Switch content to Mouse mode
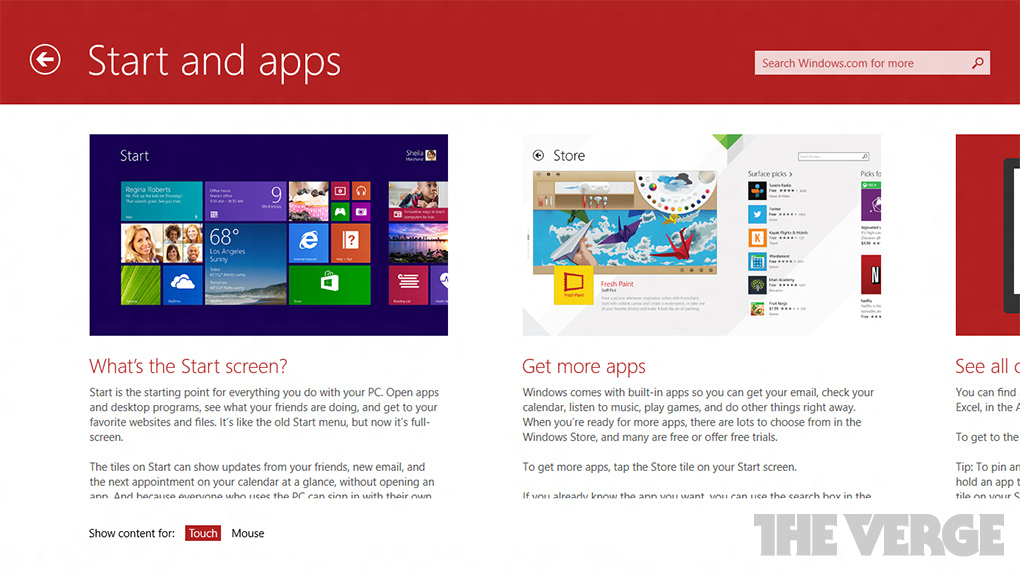 tap(248, 533)
